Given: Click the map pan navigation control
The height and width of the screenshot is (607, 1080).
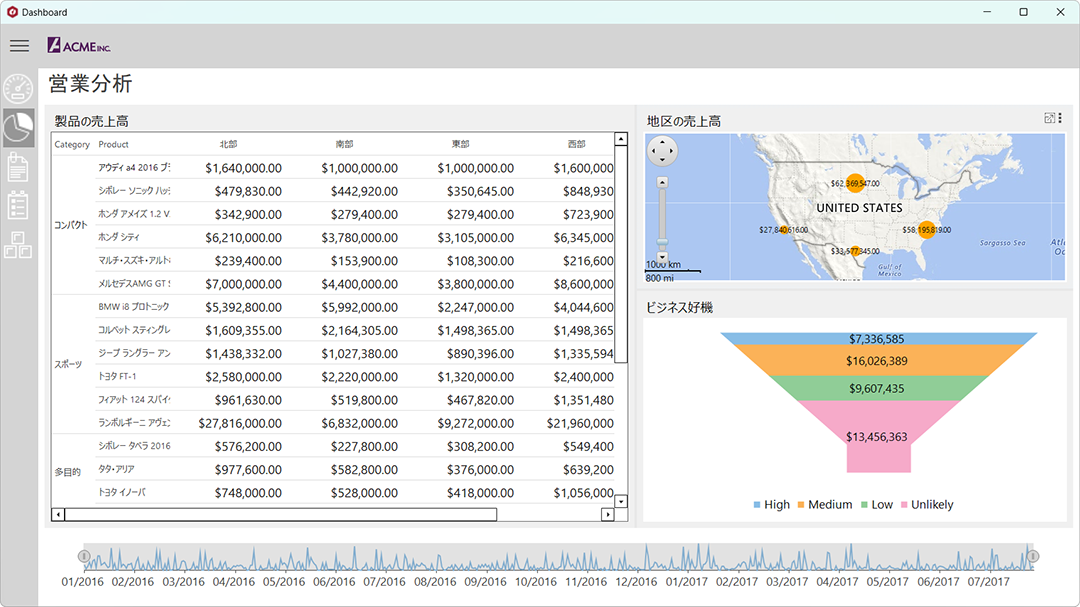Looking at the screenshot, I should tap(663, 151).
